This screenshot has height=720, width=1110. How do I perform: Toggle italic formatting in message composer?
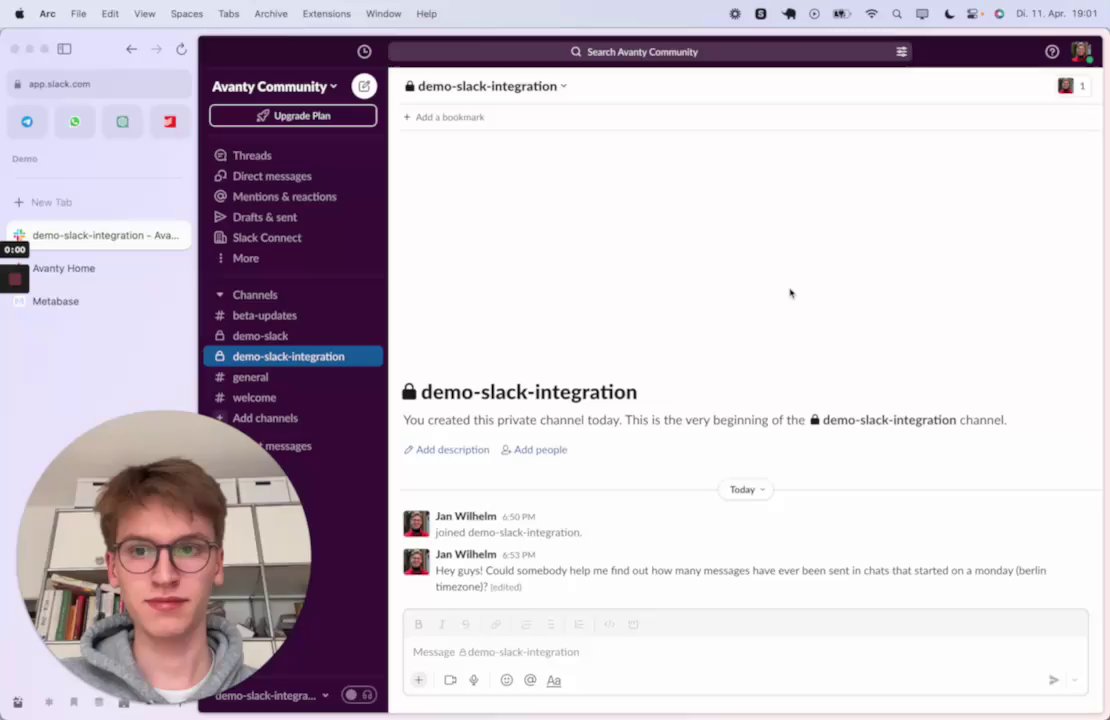[442, 624]
